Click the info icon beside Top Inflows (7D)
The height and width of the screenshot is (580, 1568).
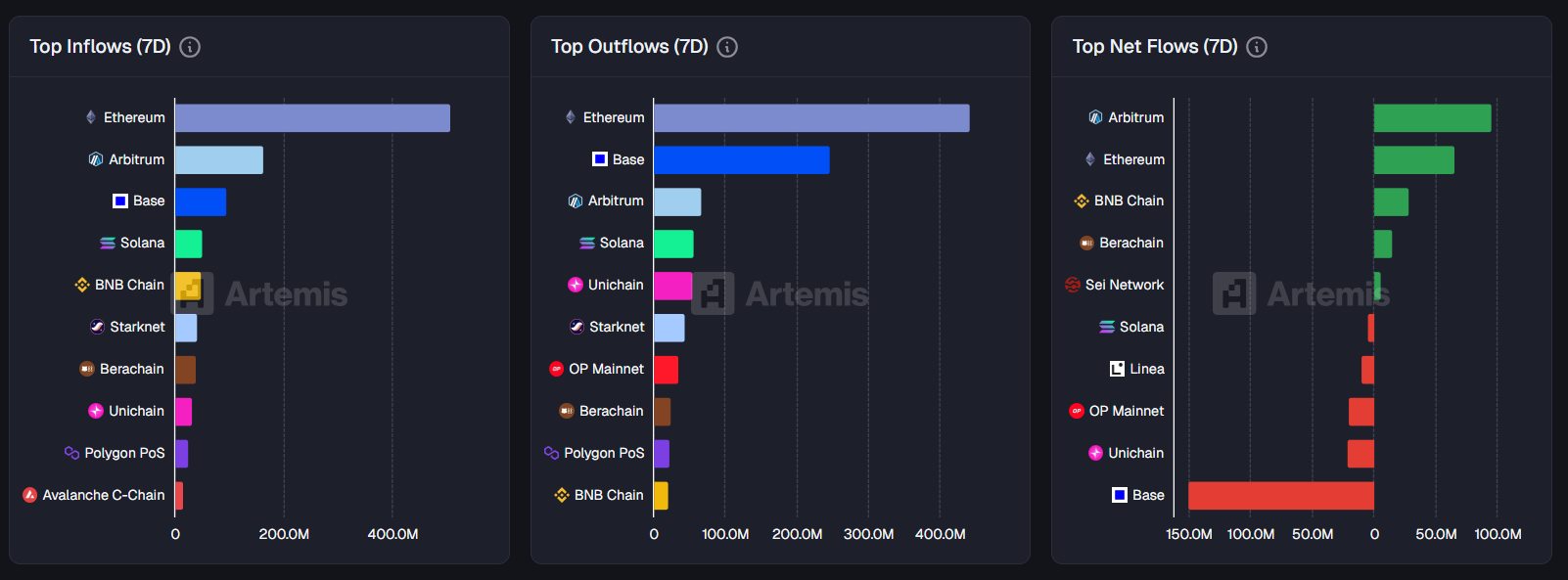click(x=190, y=47)
